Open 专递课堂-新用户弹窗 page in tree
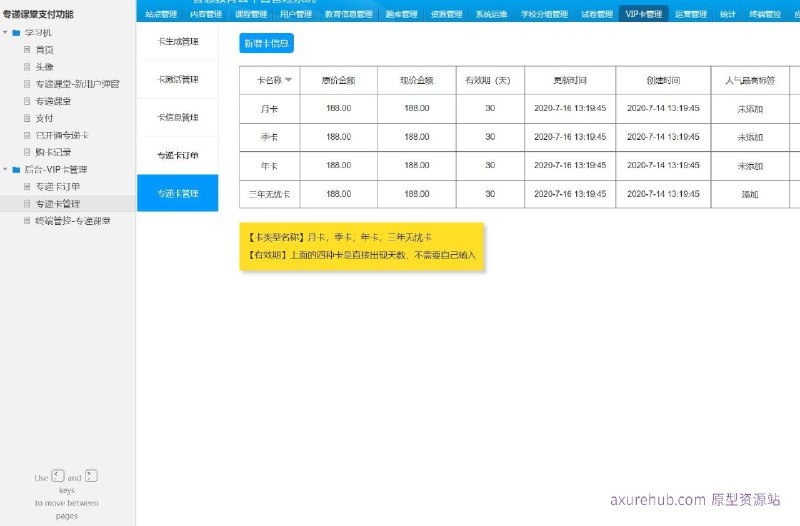The width and height of the screenshot is (800, 526). pos(77,84)
